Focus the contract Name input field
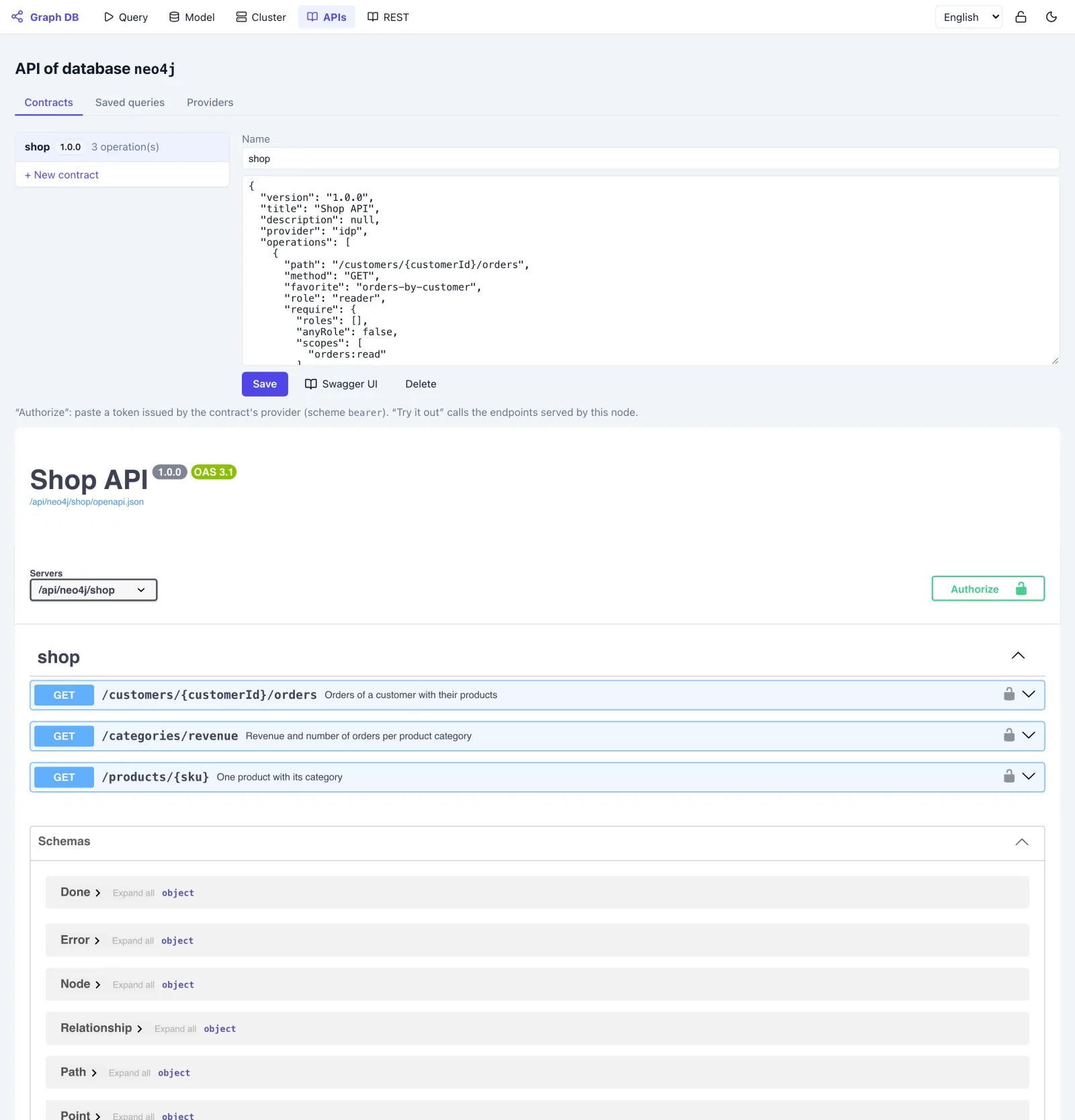The width and height of the screenshot is (1075, 1120). tap(650, 159)
